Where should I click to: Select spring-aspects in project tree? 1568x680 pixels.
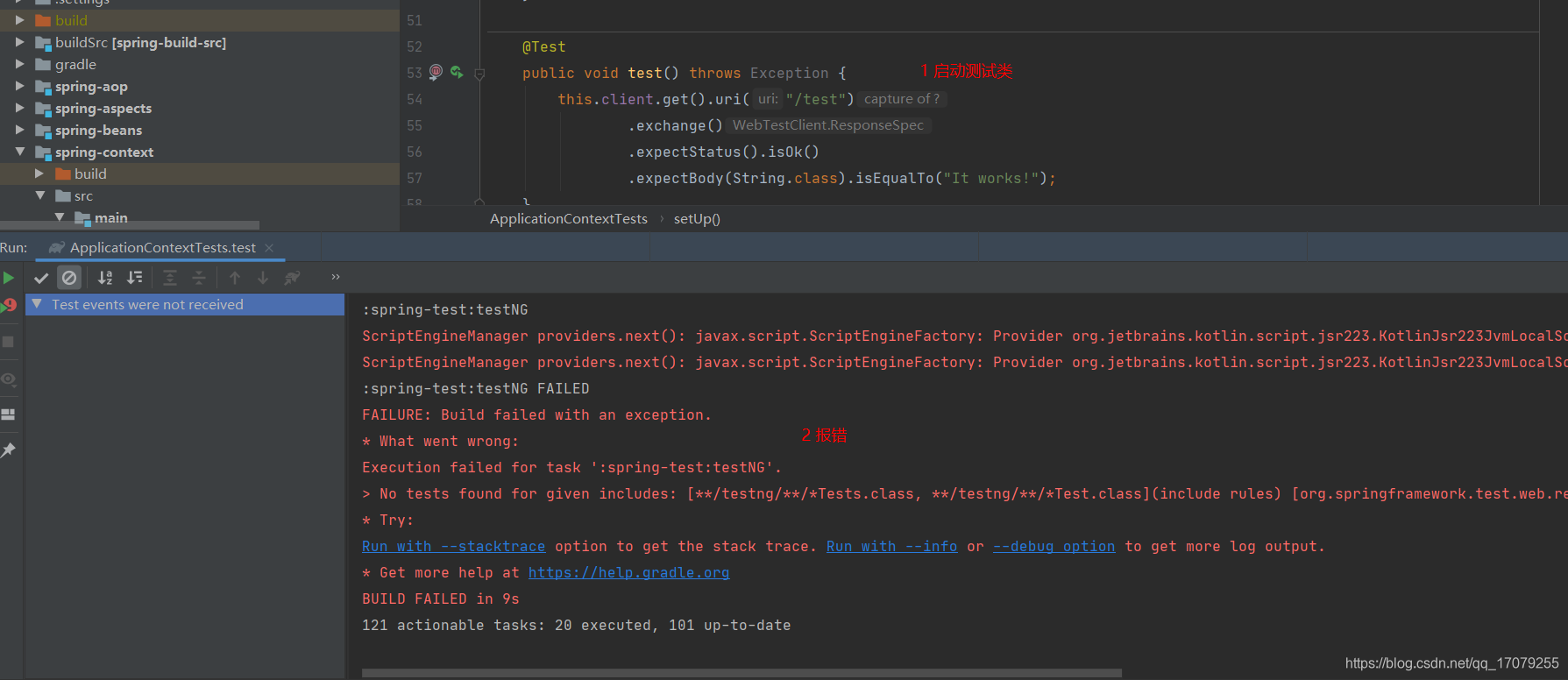(103, 108)
